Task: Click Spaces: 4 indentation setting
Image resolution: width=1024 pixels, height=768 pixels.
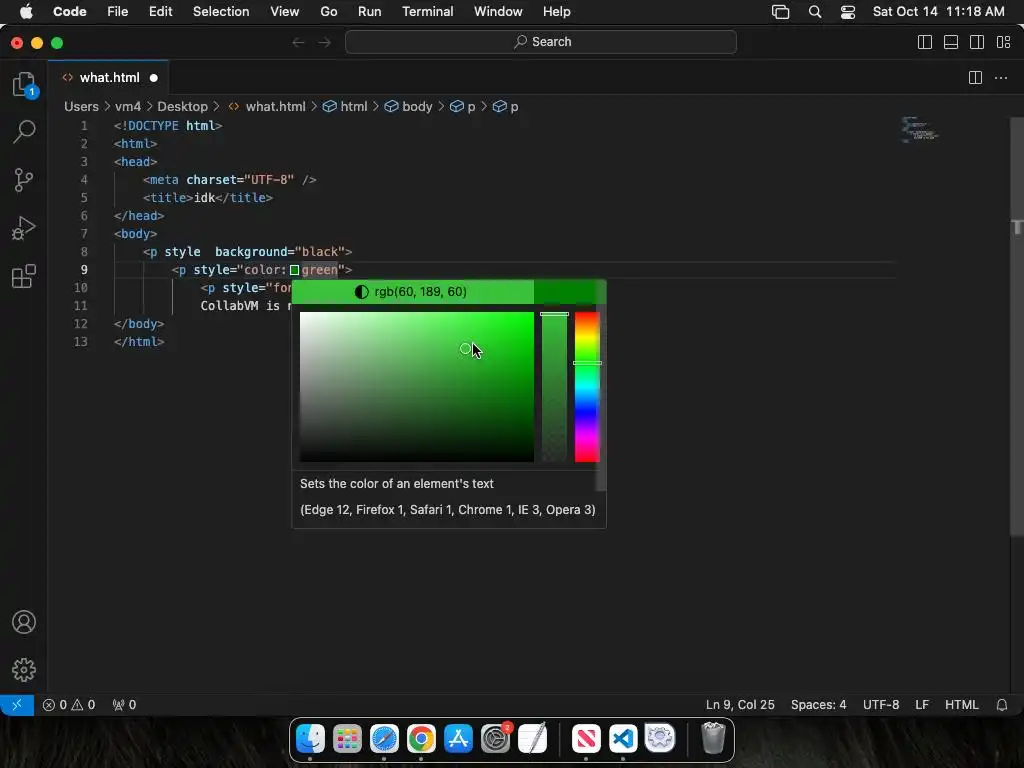Action: pos(818,705)
